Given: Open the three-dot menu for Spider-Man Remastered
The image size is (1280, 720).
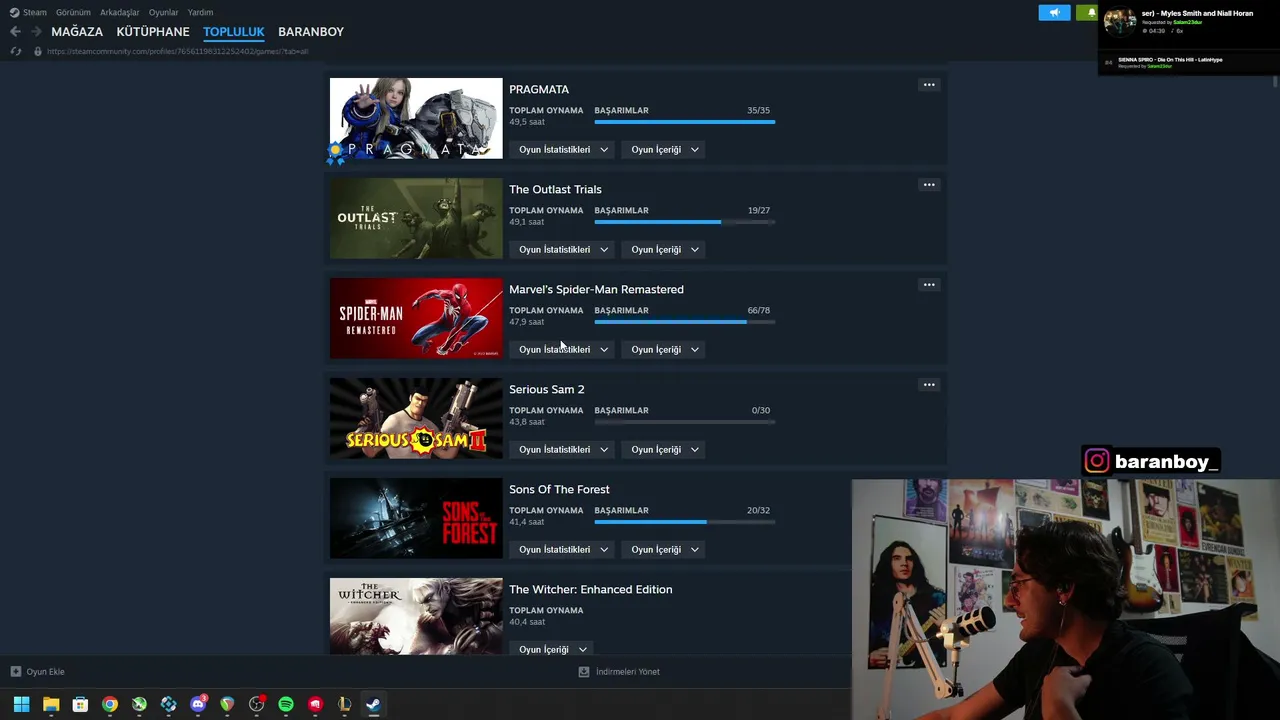Looking at the screenshot, I should pyautogui.click(x=929, y=285).
